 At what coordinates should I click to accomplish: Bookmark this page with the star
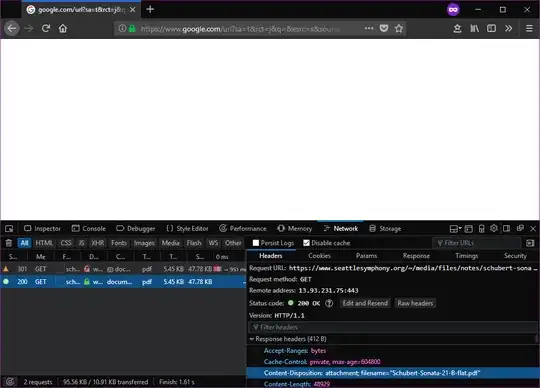click(399, 28)
